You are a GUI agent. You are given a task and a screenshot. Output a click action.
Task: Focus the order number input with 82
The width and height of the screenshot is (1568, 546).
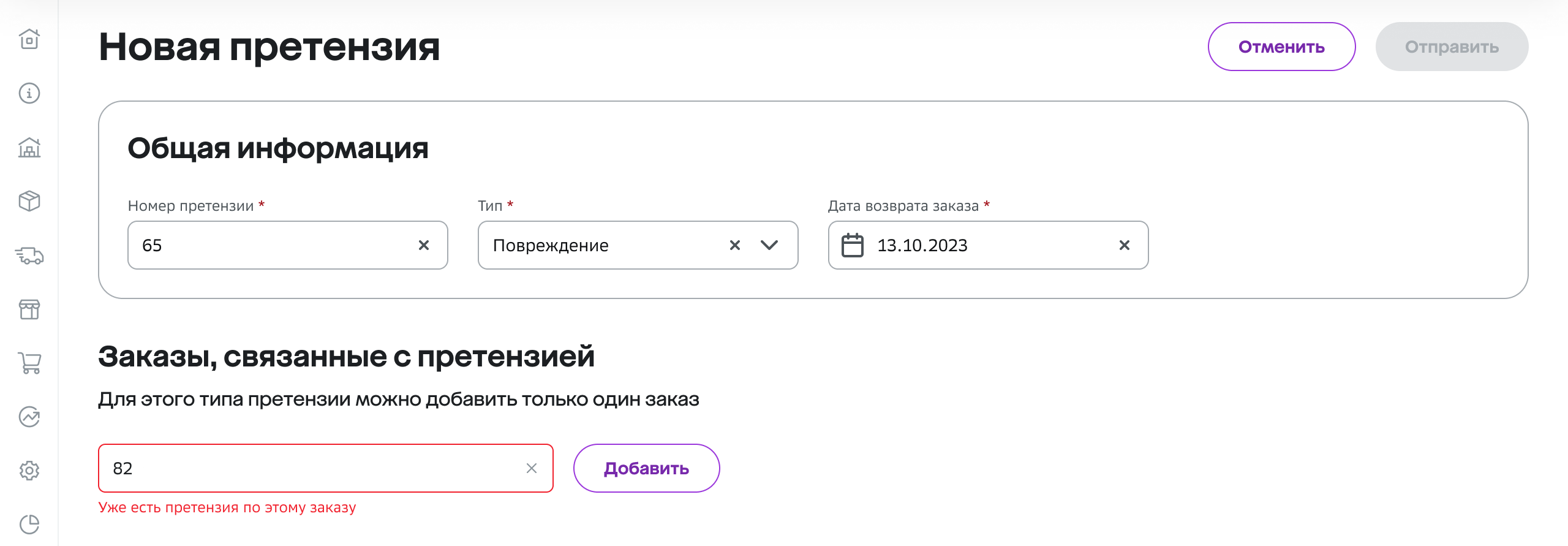(x=326, y=468)
